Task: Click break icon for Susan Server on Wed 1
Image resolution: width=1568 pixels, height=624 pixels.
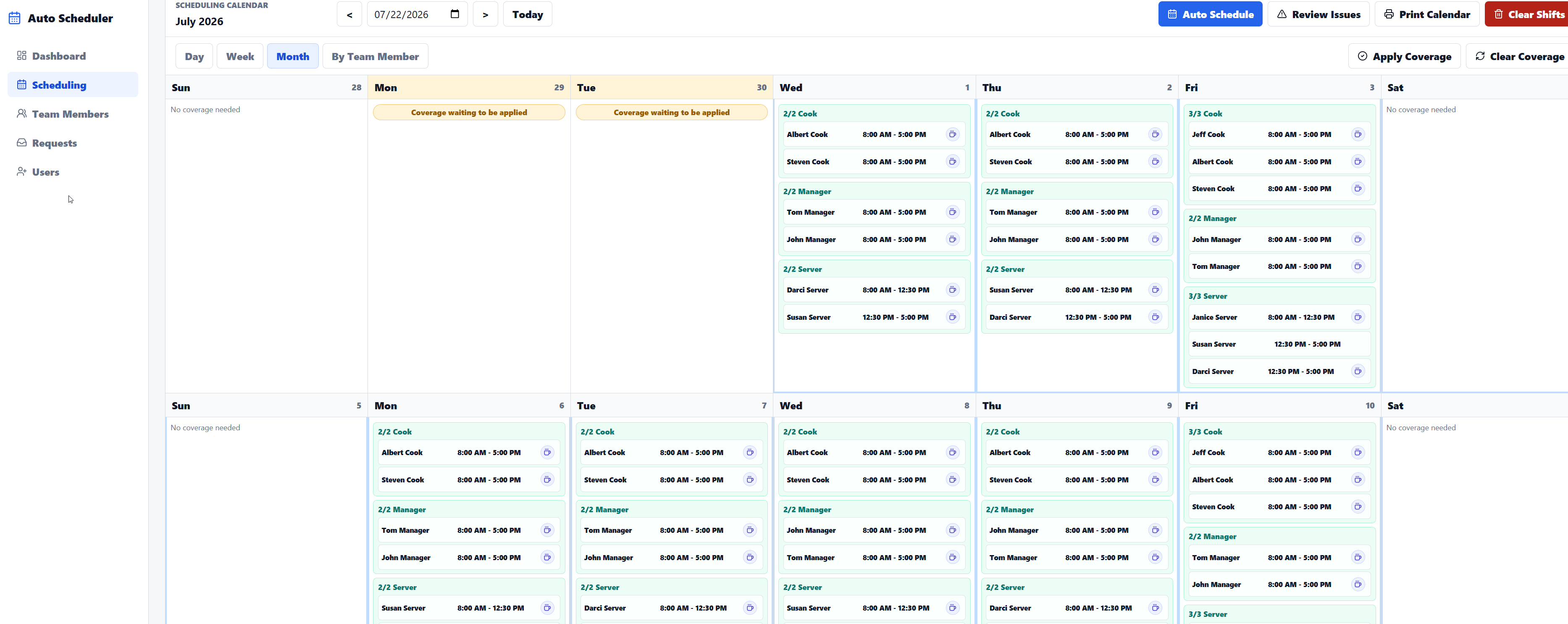Action: click(x=952, y=317)
